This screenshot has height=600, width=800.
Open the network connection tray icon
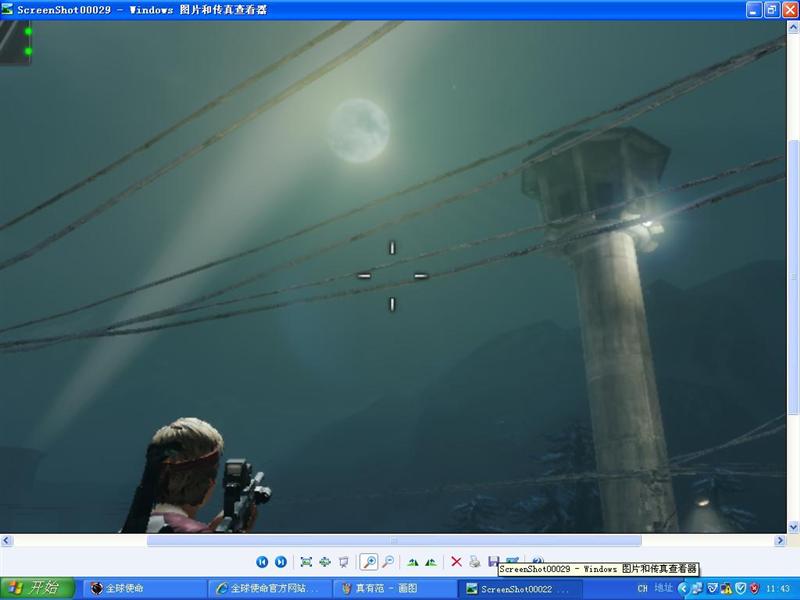697,589
